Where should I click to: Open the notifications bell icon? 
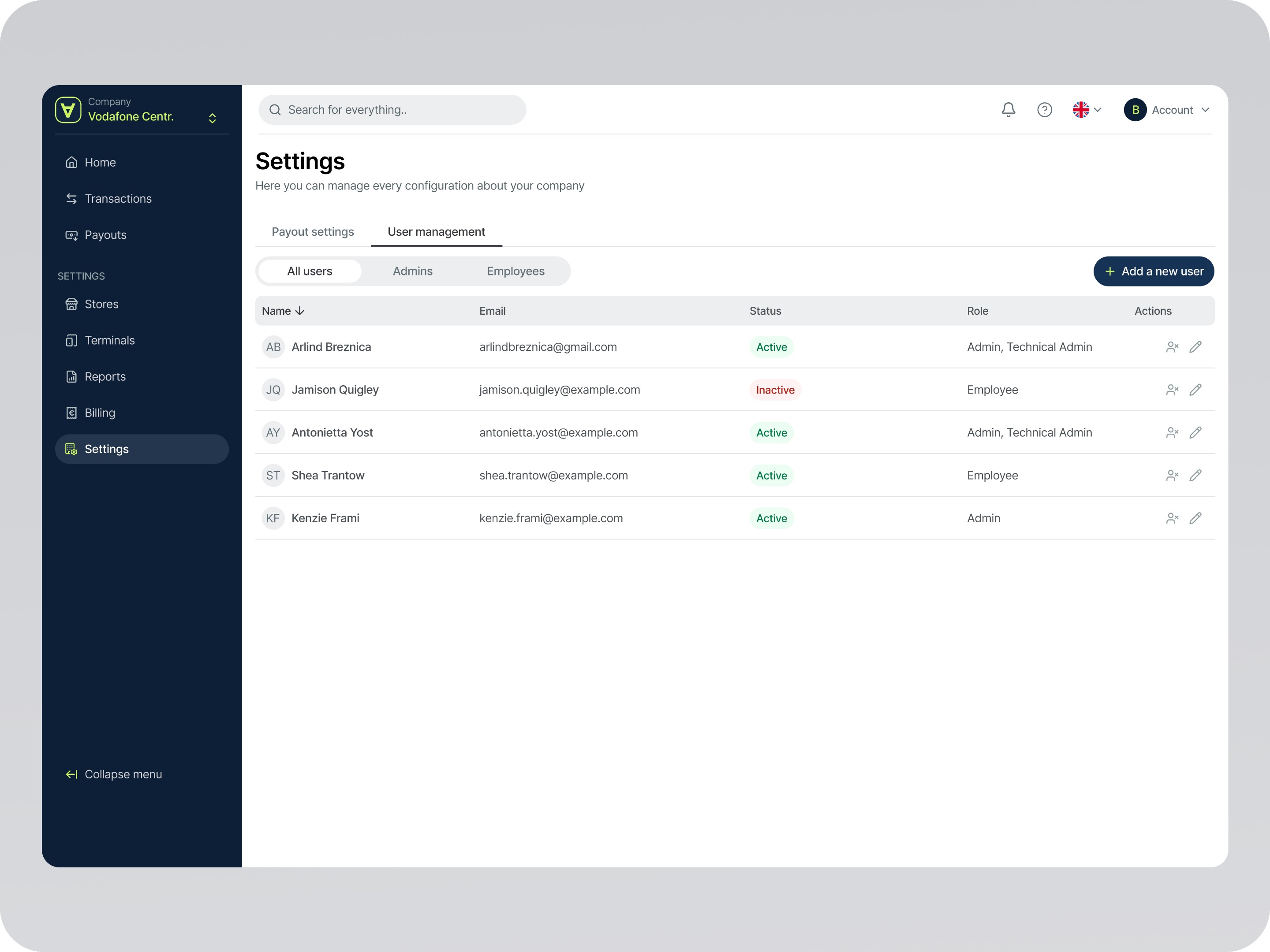tap(1008, 110)
